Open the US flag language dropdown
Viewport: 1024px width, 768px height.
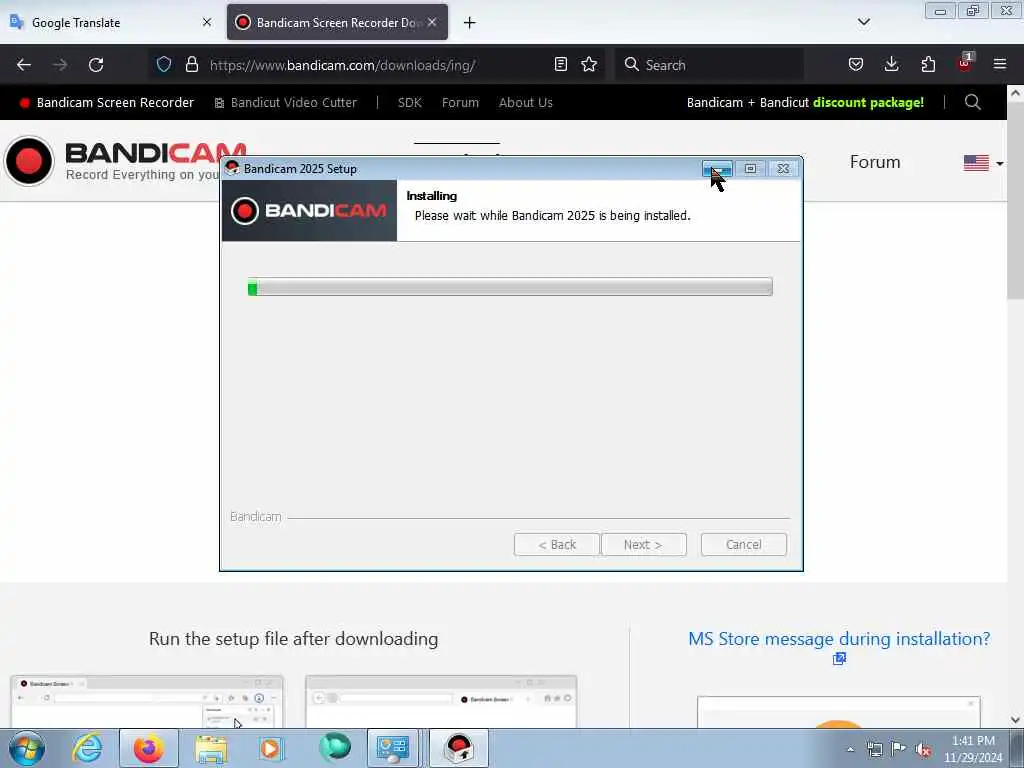[x=983, y=163]
